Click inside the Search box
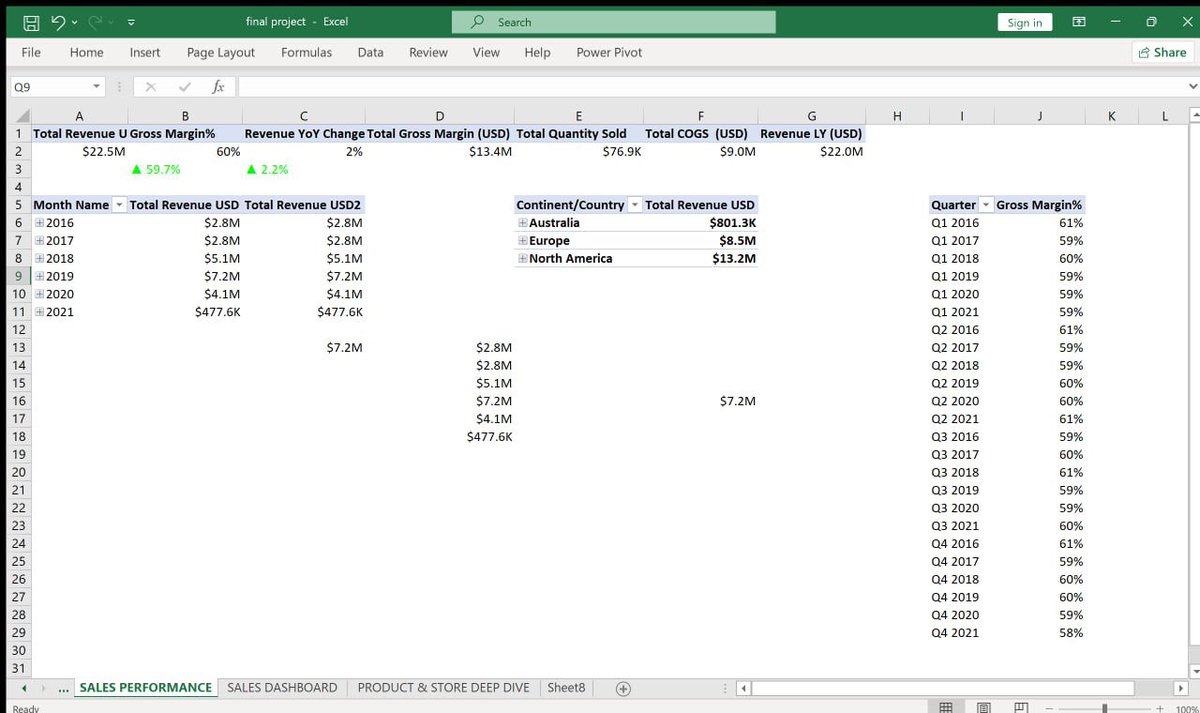 coord(613,22)
